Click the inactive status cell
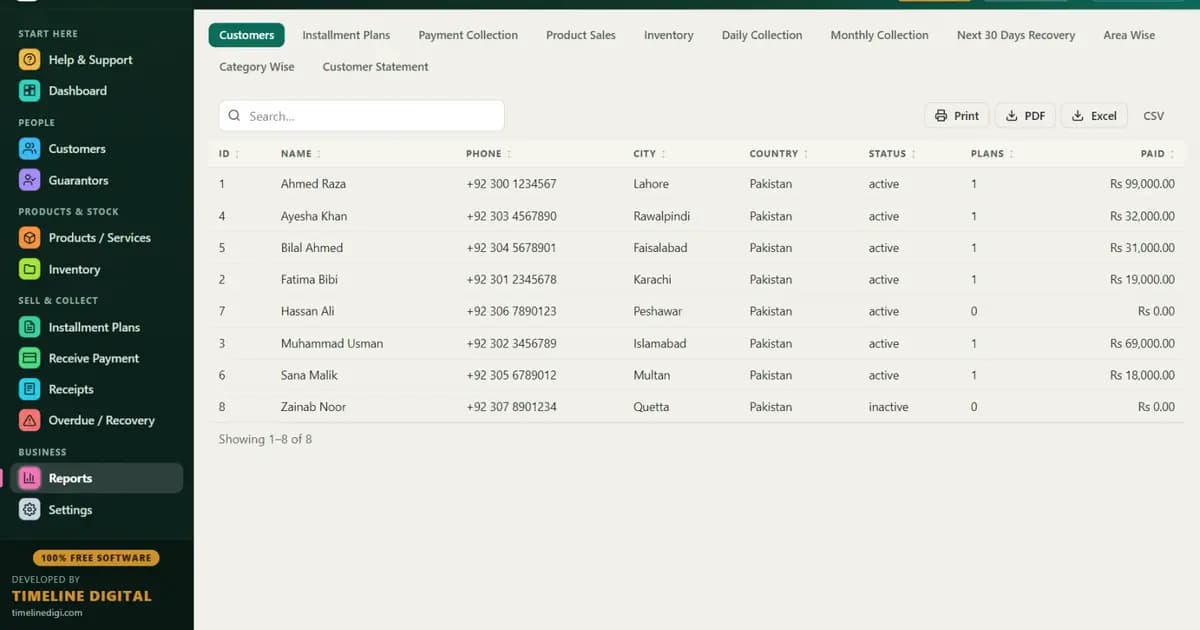The width and height of the screenshot is (1200, 630). [x=889, y=407]
